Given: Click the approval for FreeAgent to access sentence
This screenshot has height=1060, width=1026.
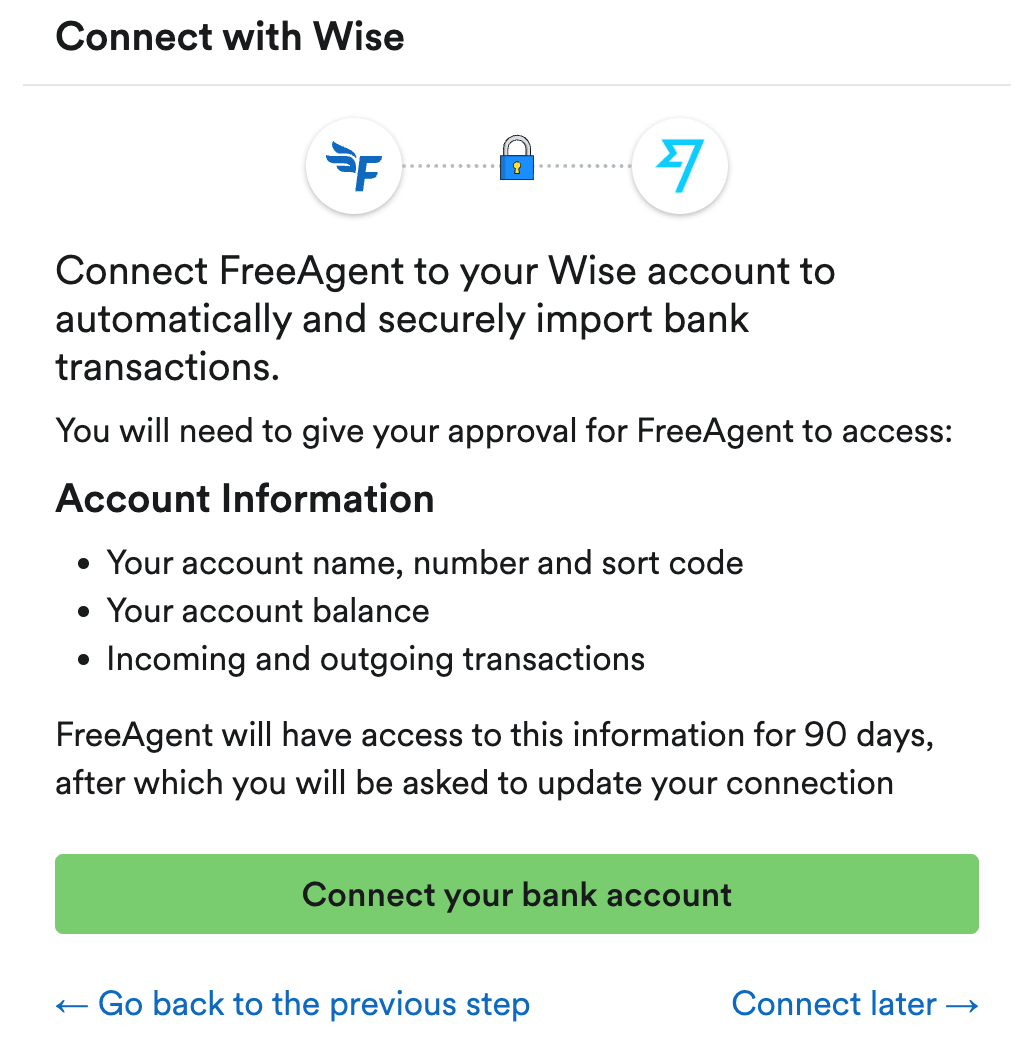Looking at the screenshot, I should [x=504, y=431].
